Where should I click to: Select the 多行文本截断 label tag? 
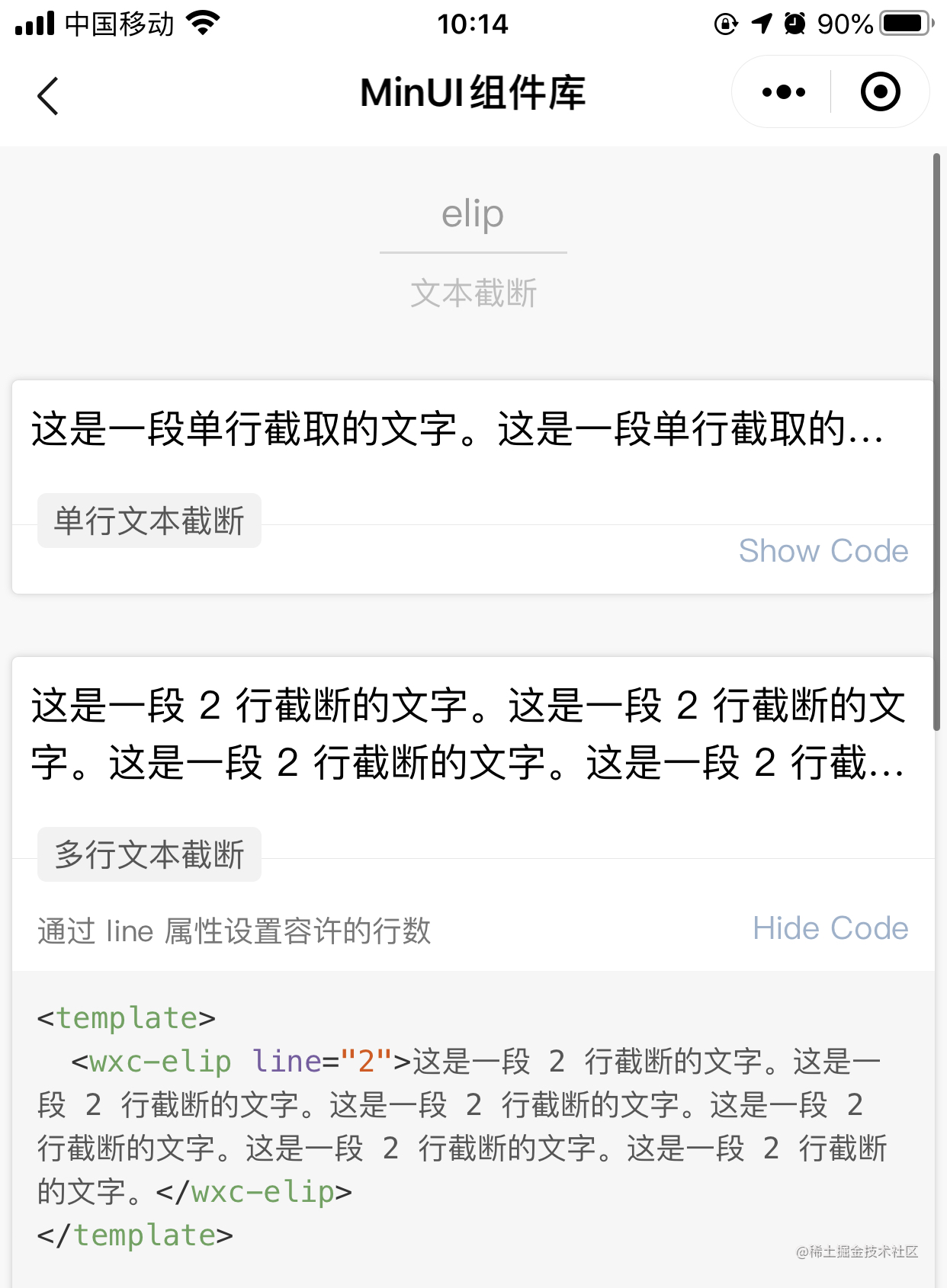tap(149, 854)
